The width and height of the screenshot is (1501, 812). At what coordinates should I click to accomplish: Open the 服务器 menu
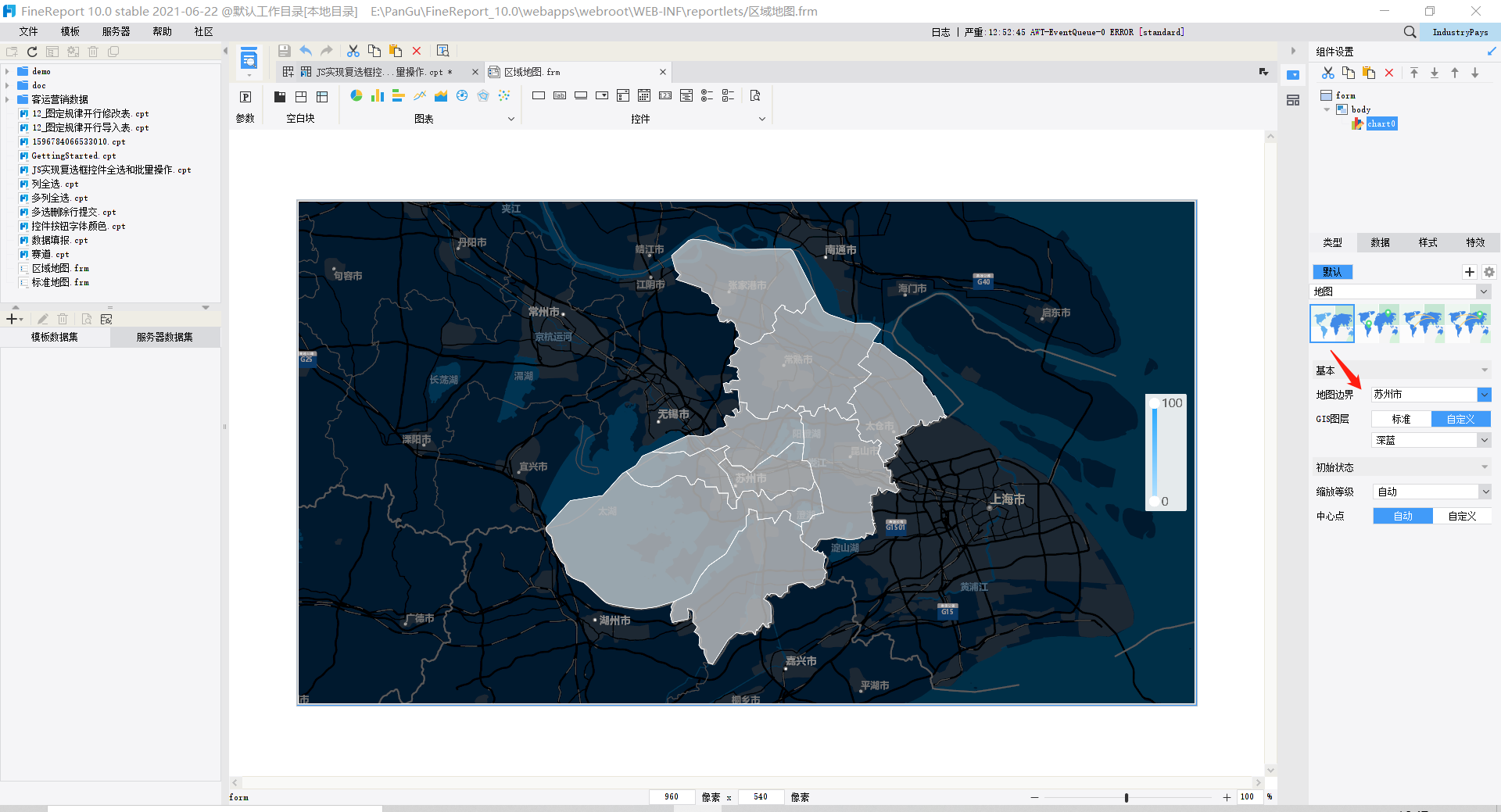[x=116, y=31]
